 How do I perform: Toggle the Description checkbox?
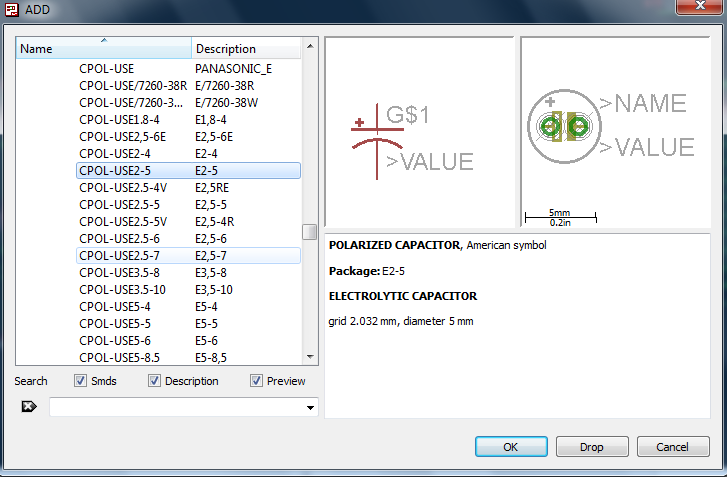coord(154,381)
